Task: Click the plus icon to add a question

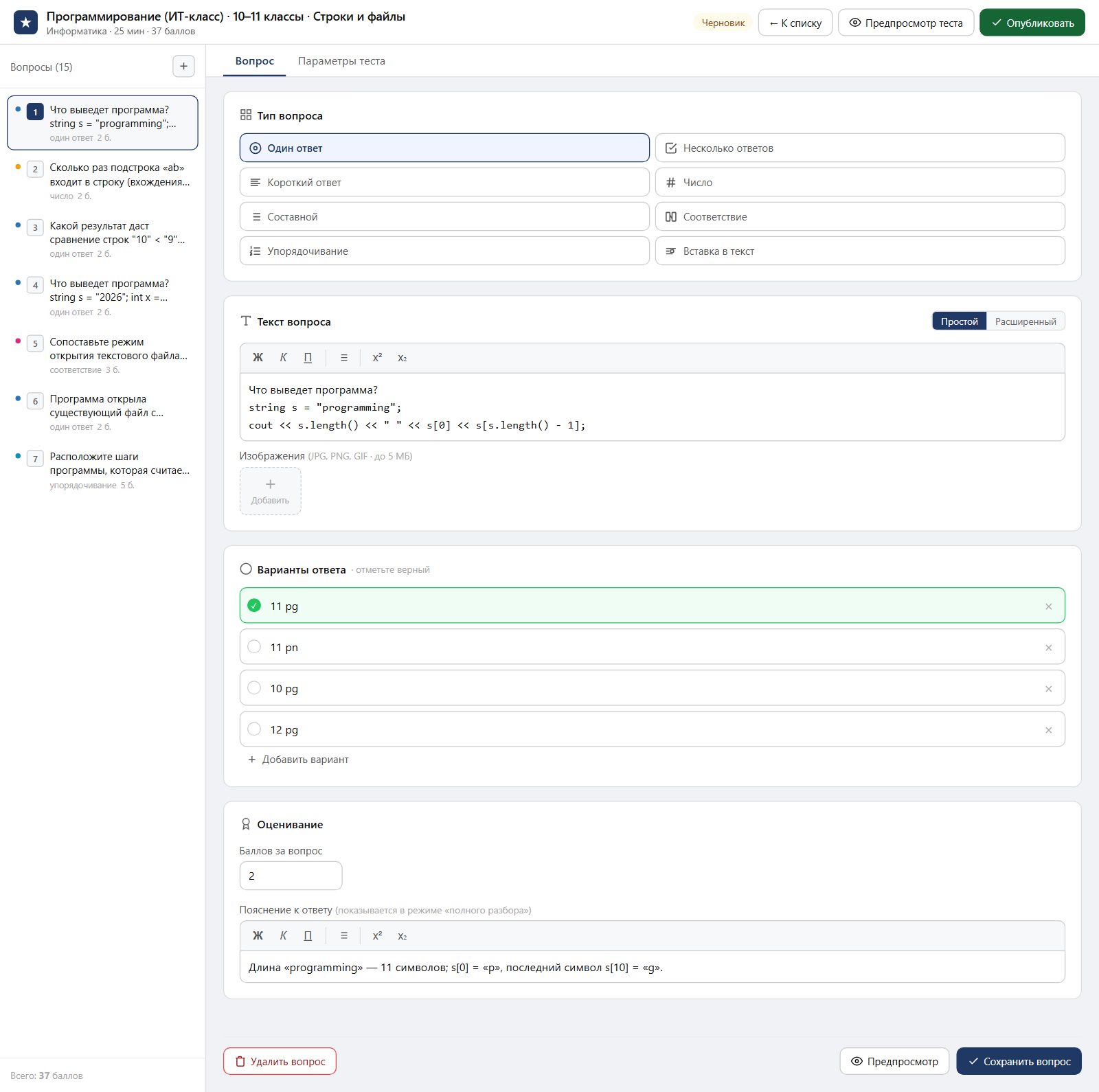Action: (183, 67)
